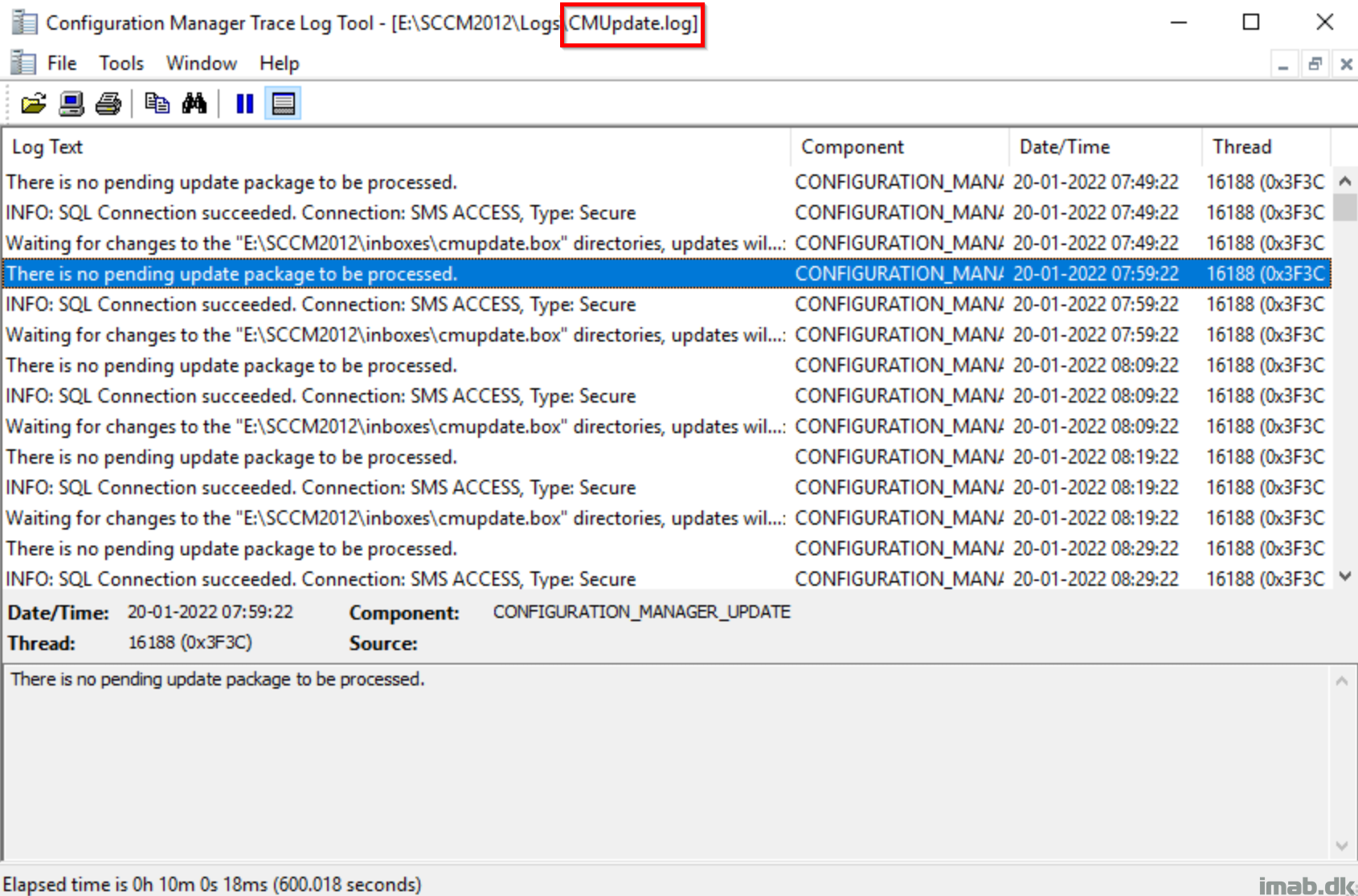Image resolution: width=1358 pixels, height=896 pixels.
Task: Open the Window menu
Action: coord(202,63)
